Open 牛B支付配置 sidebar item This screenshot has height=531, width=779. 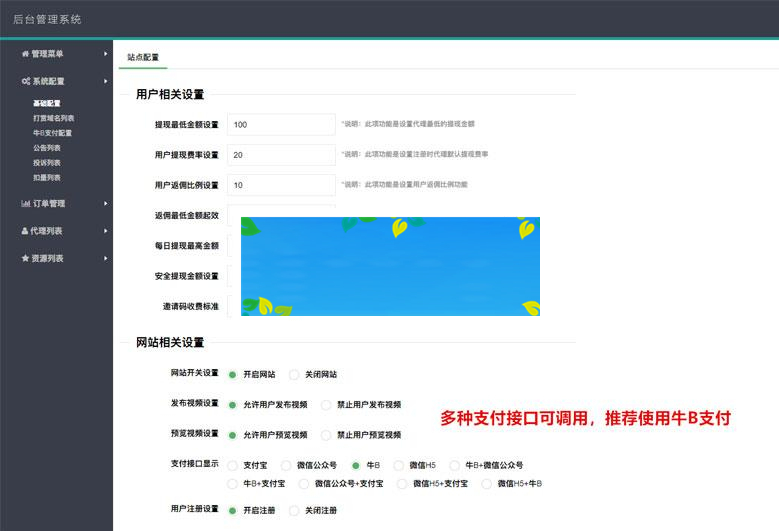click(x=52, y=133)
